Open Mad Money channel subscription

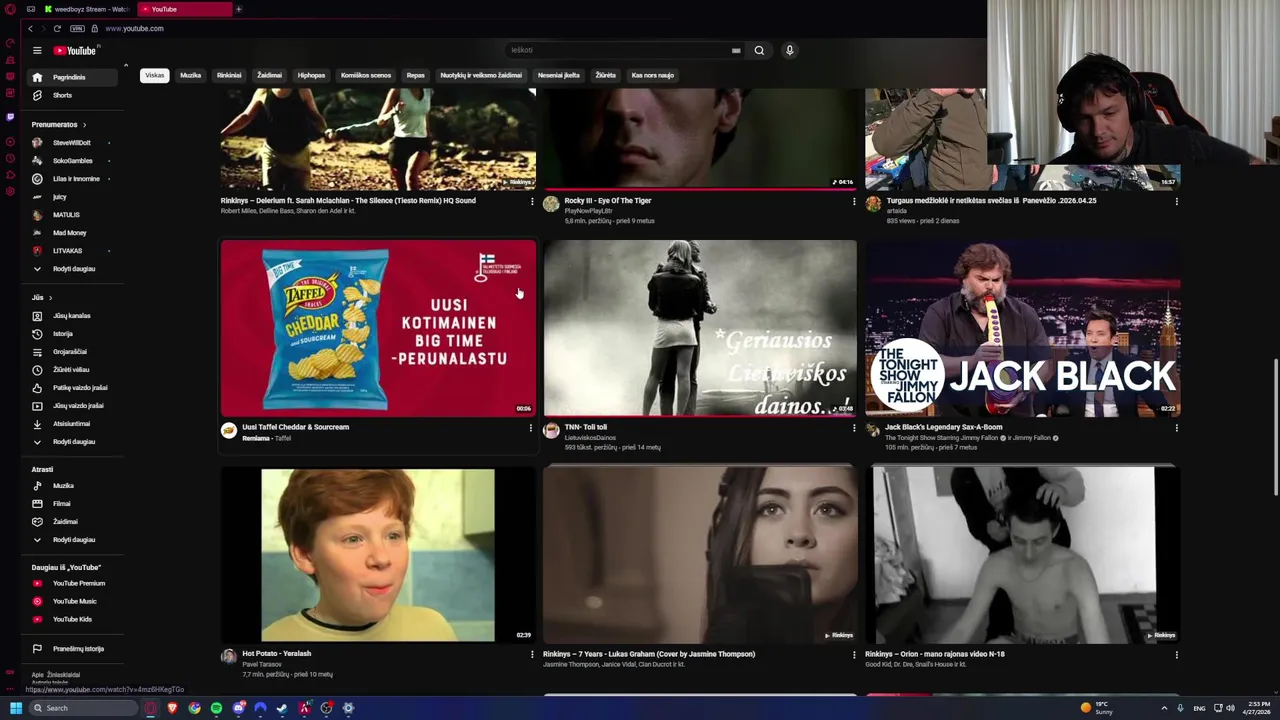point(72,233)
